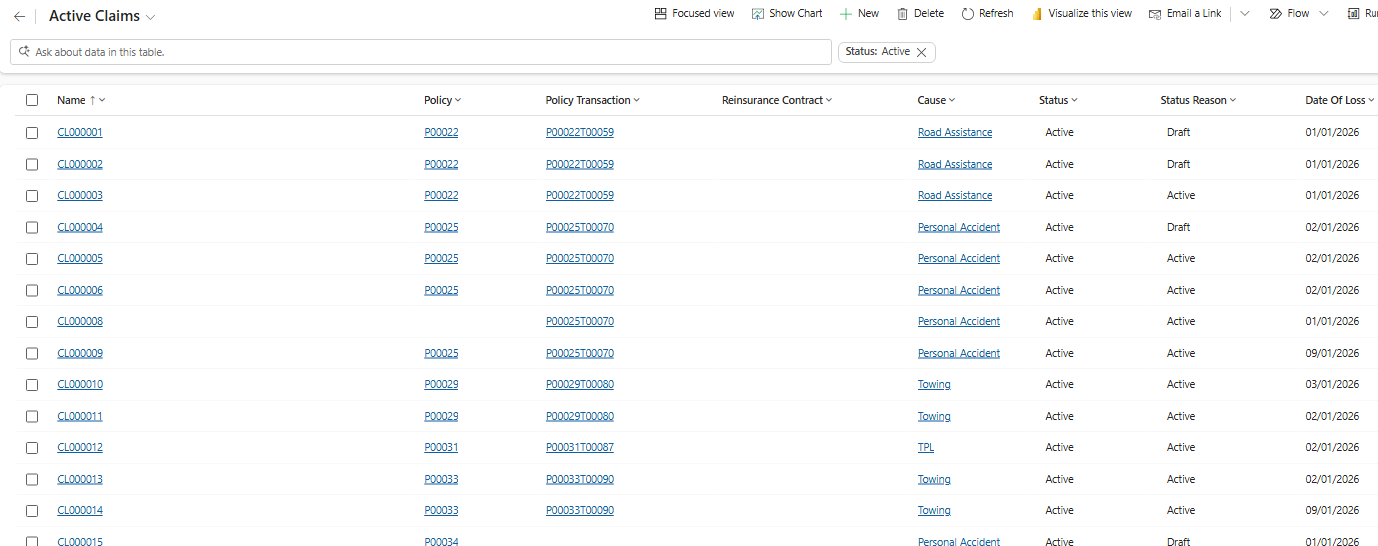This screenshot has height=546, width=1378.
Task: Open the Flow menu
Action: tap(1289, 13)
